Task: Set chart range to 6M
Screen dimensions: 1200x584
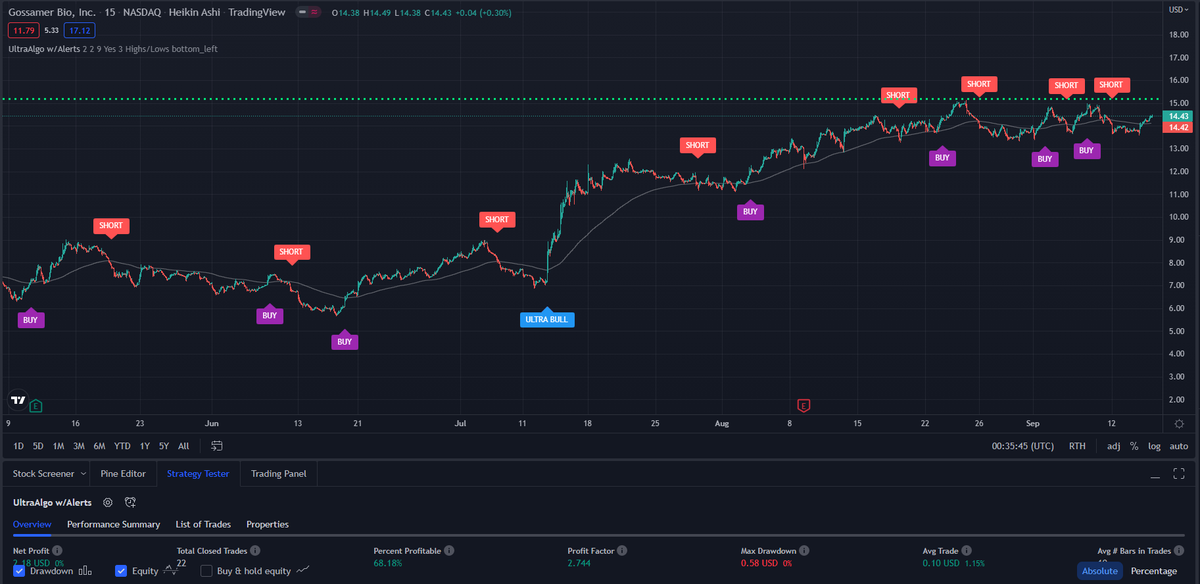Action: (99, 446)
